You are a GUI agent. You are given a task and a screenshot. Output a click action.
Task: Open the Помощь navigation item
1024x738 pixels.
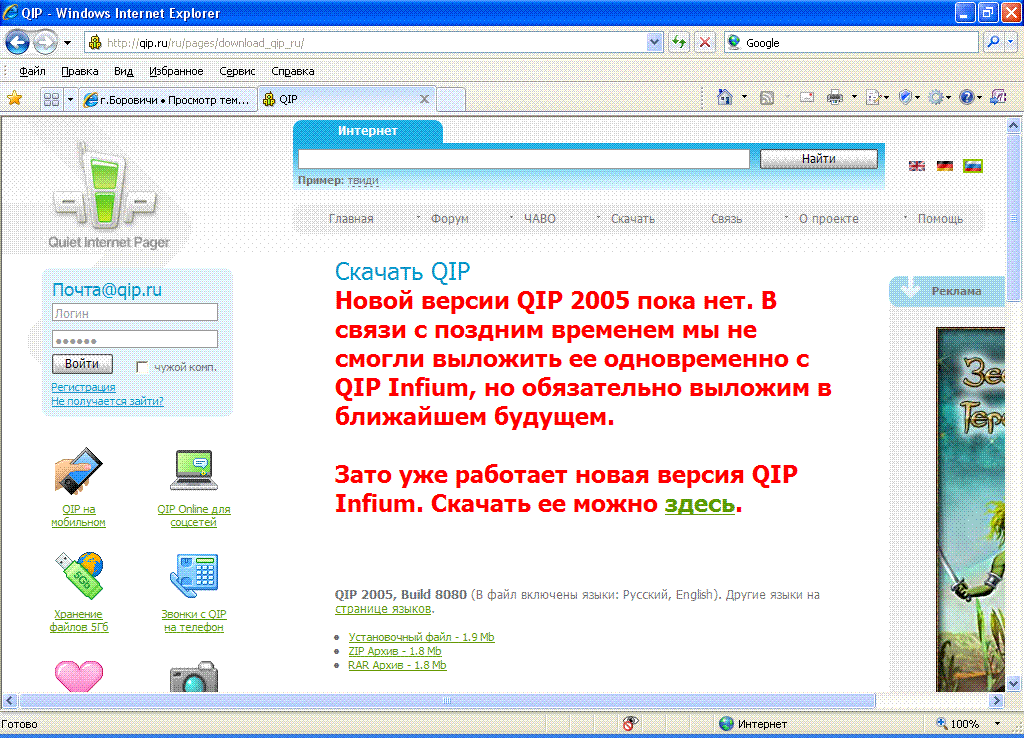click(940, 219)
